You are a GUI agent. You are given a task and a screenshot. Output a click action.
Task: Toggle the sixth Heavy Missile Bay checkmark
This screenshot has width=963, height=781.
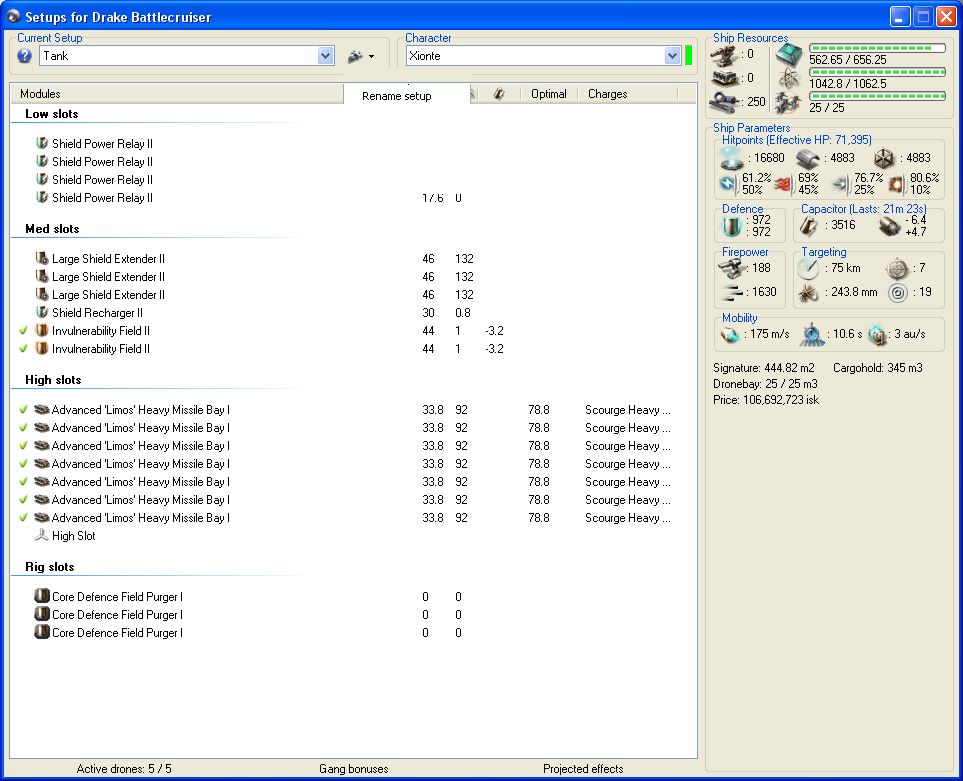(23, 499)
